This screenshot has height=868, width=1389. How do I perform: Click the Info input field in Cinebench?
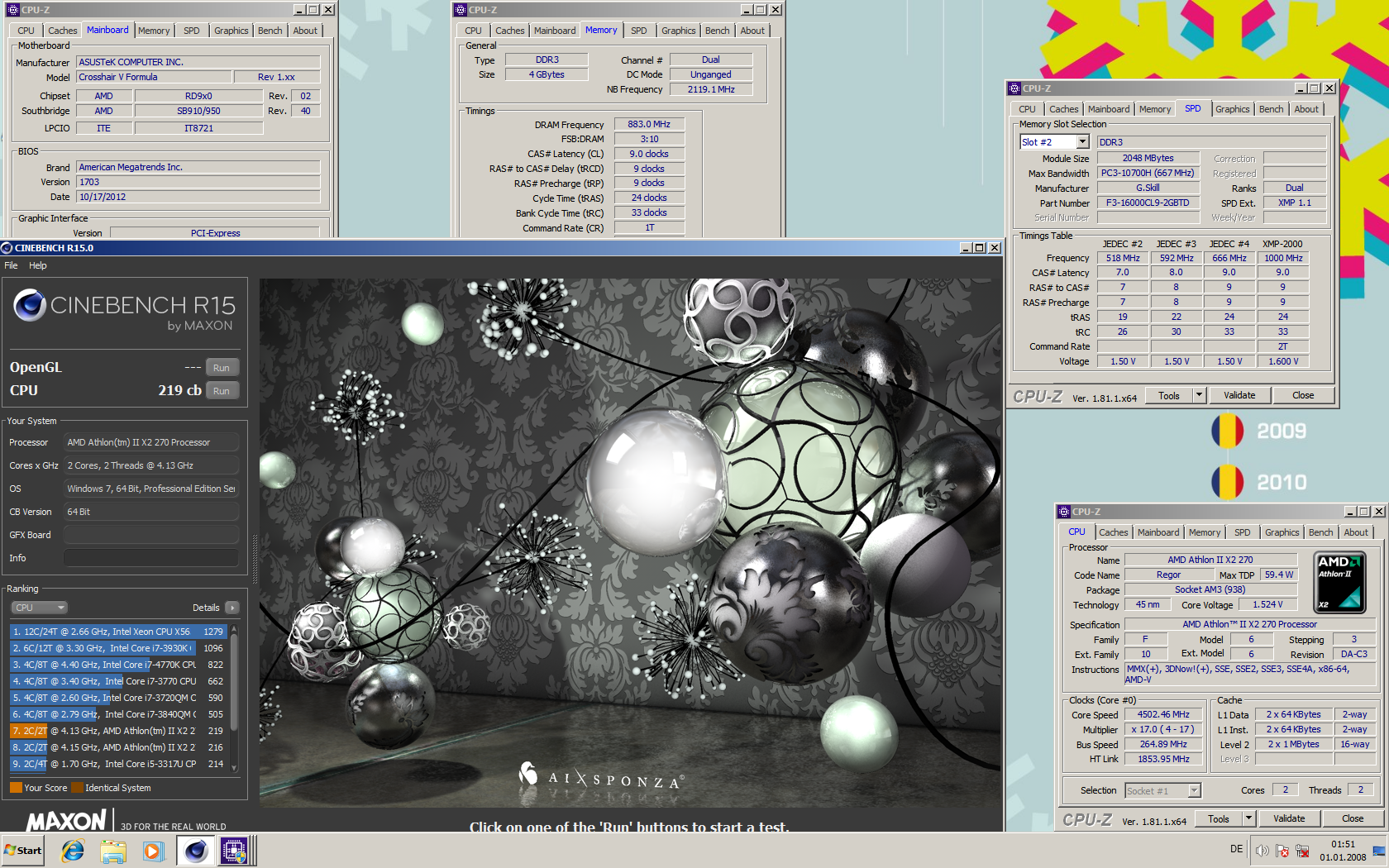151,558
